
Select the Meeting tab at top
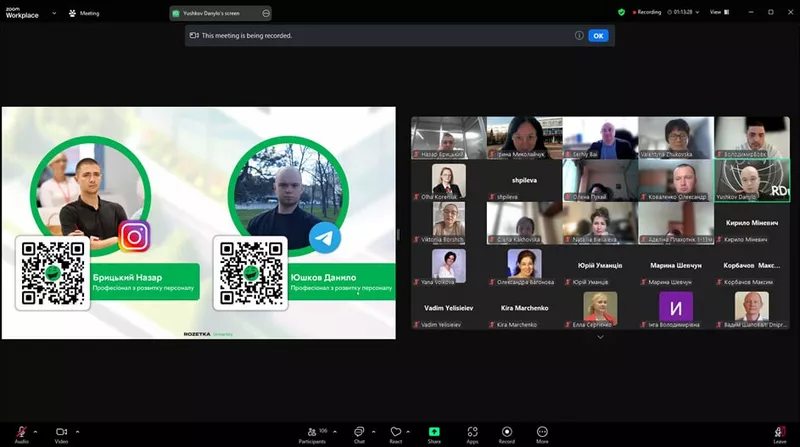point(84,13)
